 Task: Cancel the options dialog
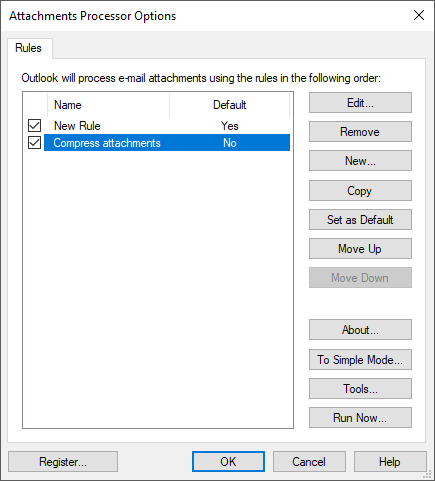309,462
